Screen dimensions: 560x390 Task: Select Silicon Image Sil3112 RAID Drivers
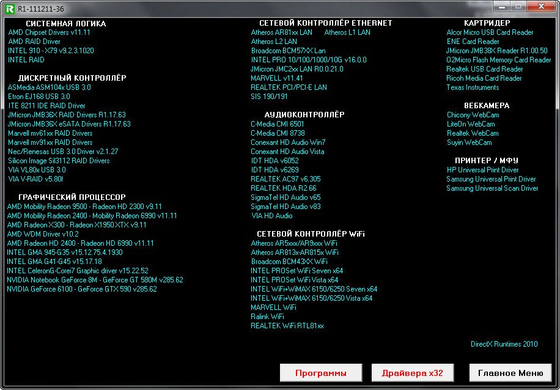[59, 161]
